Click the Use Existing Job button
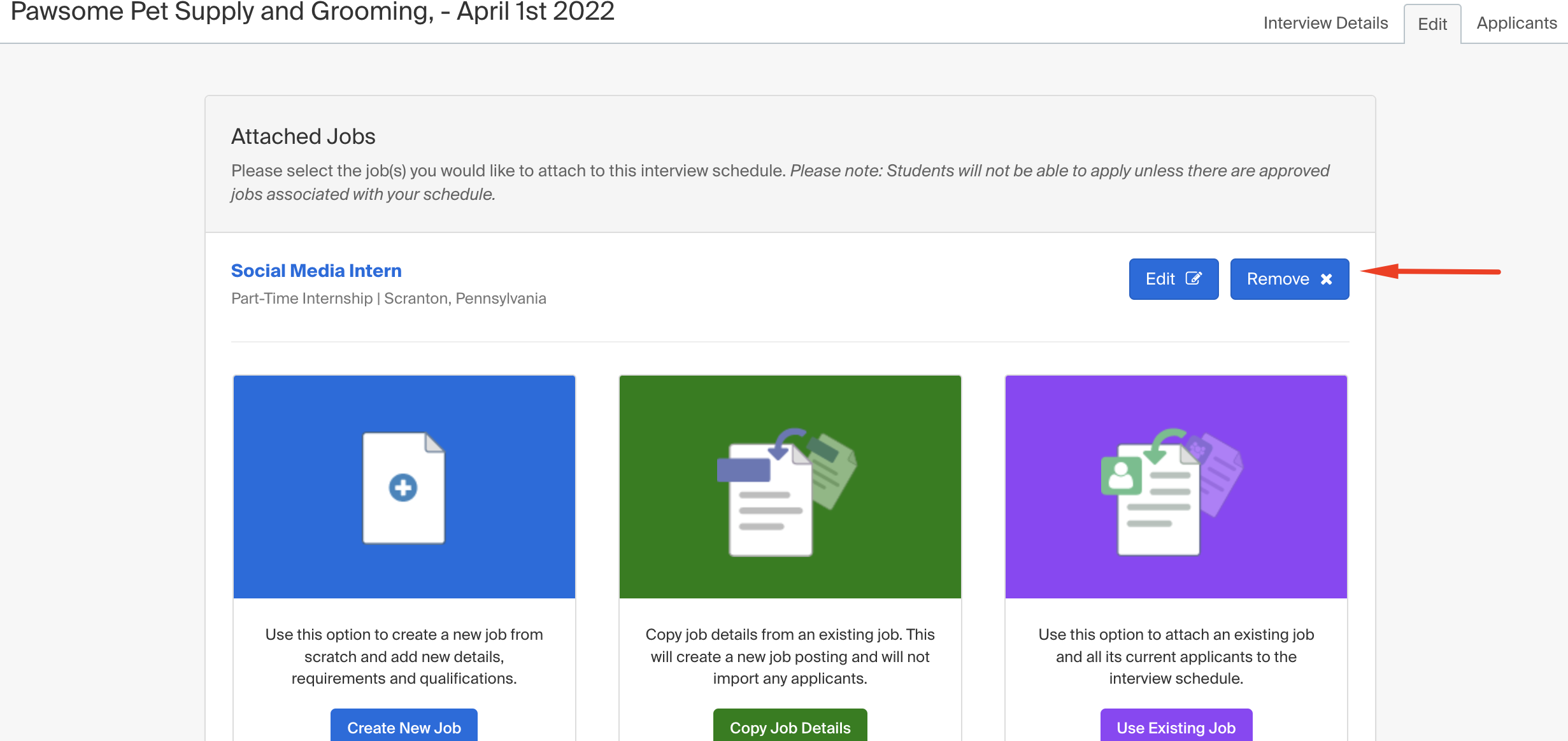The height and width of the screenshot is (741, 1568). point(1176,726)
